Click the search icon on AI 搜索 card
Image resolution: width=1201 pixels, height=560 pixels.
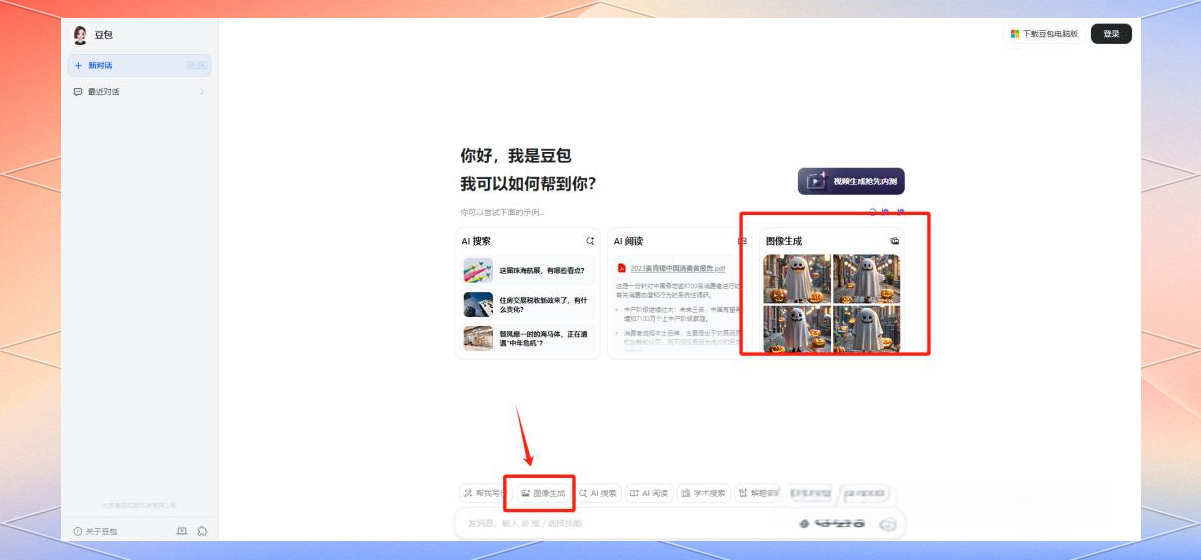[590, 241]
